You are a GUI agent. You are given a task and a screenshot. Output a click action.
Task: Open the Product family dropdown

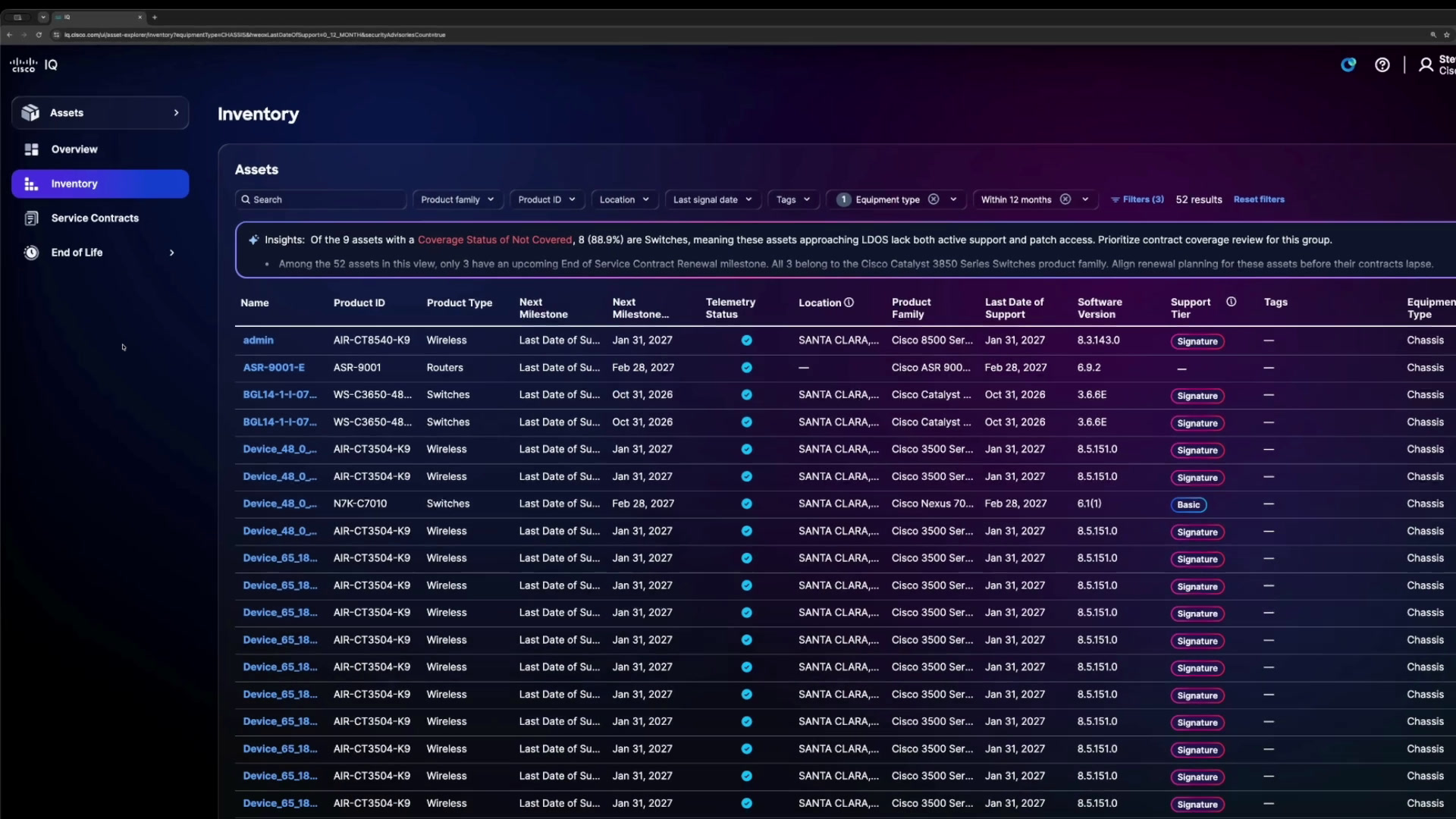coord(458,199)
